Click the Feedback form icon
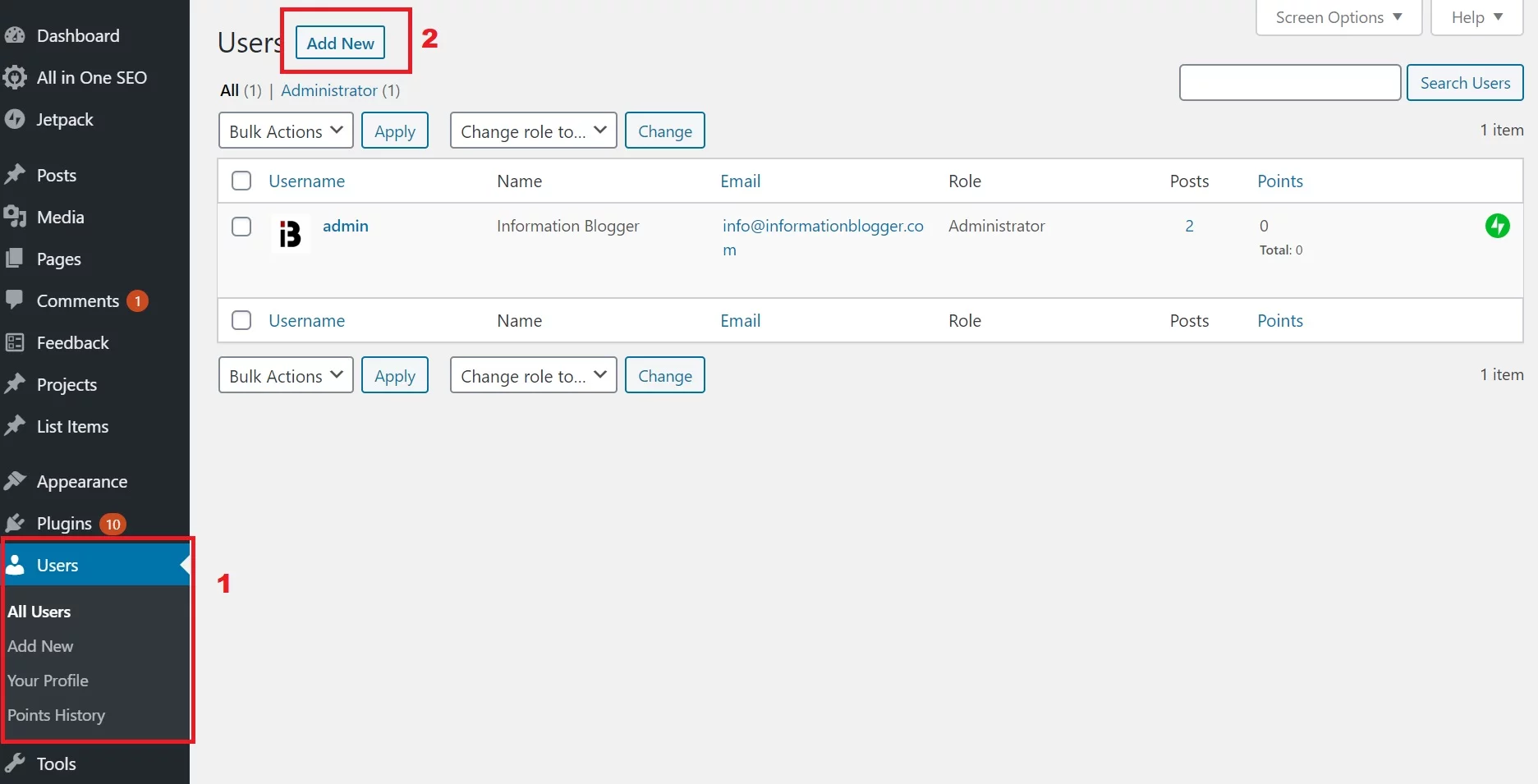This screenshot has height=784, width=1538. pyautogui.click(x=15, y=342)
